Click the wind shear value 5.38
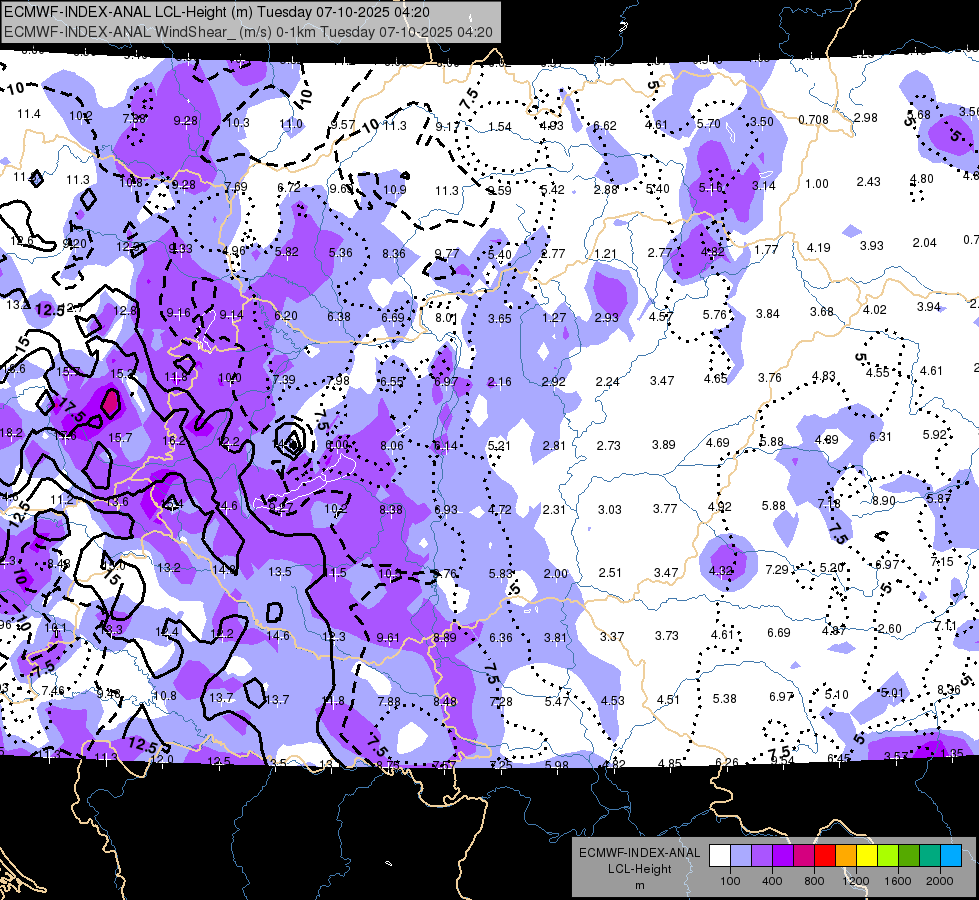 point(725,699)
